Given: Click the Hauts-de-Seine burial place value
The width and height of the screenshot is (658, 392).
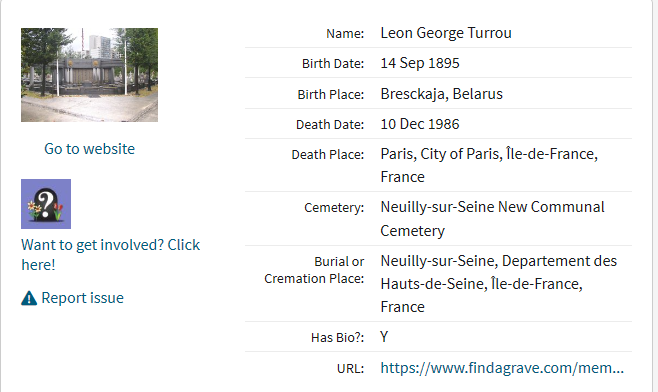Looking at the screenshot, I should point(499,284).
